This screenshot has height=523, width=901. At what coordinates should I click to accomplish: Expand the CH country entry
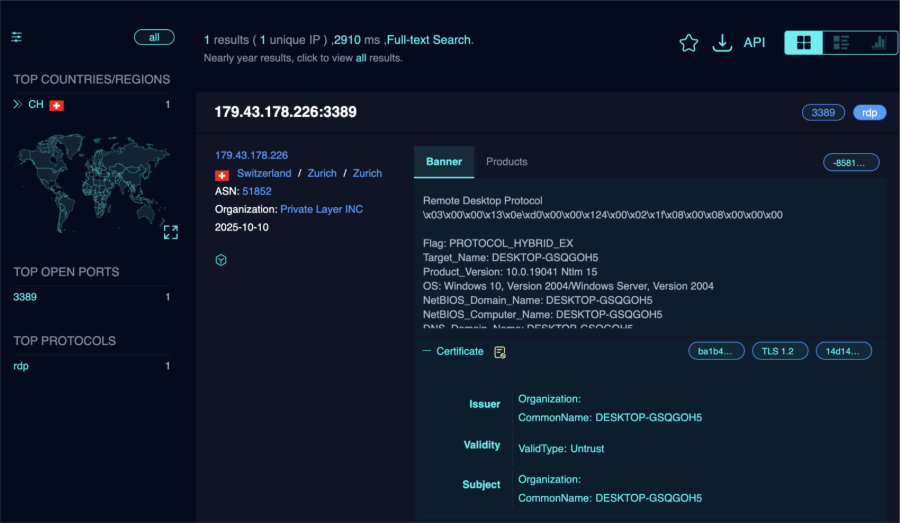(17, 104)
